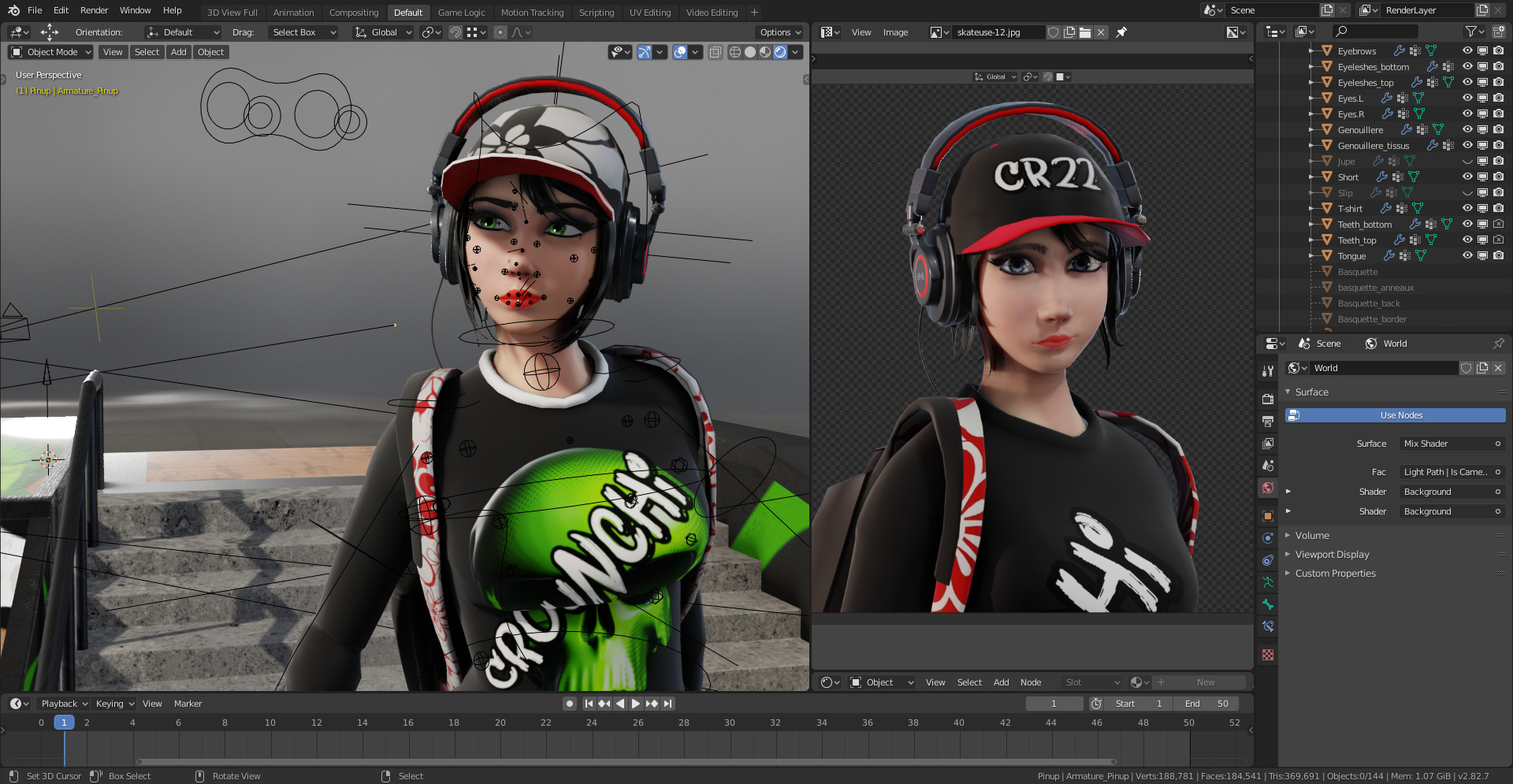
Task: Open the Render menu
Action: point(94,10)
